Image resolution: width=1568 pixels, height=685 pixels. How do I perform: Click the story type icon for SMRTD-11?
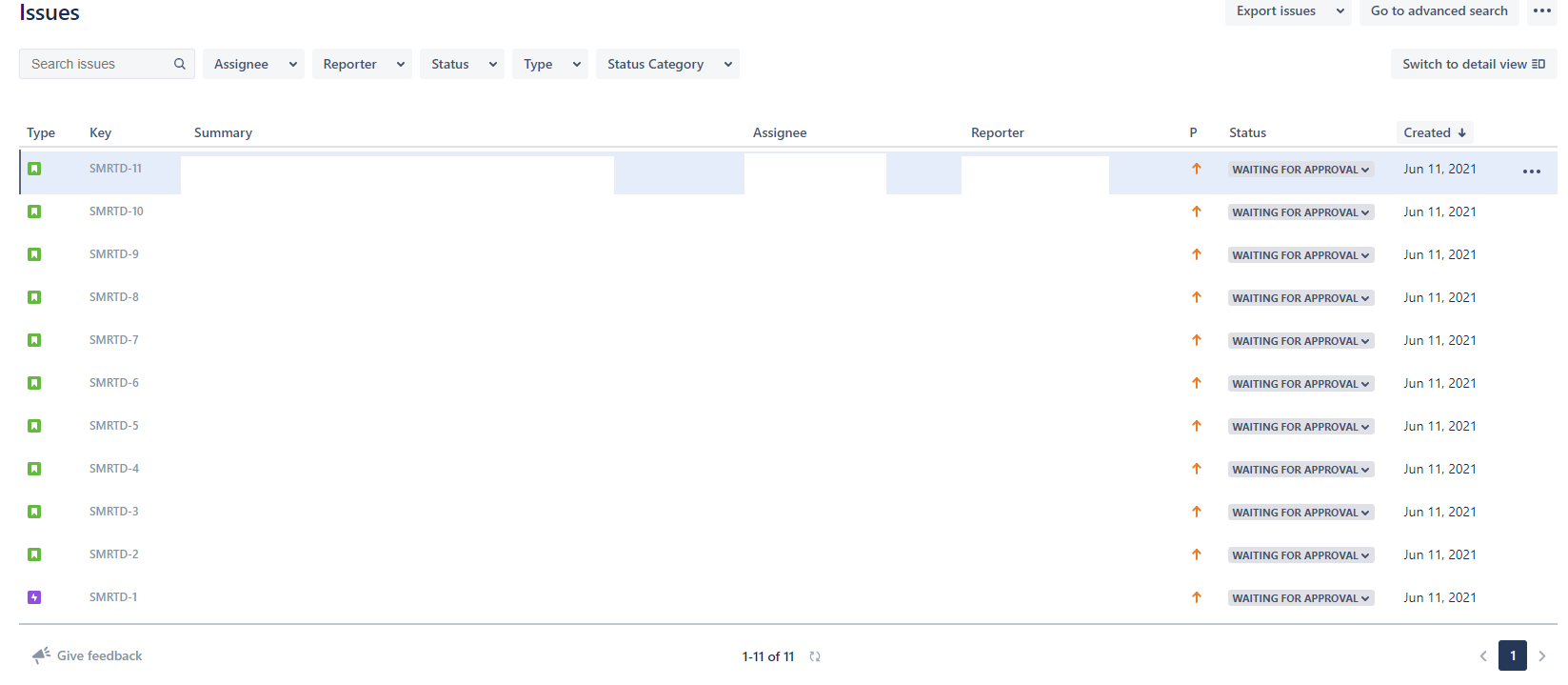click(34, 169)
